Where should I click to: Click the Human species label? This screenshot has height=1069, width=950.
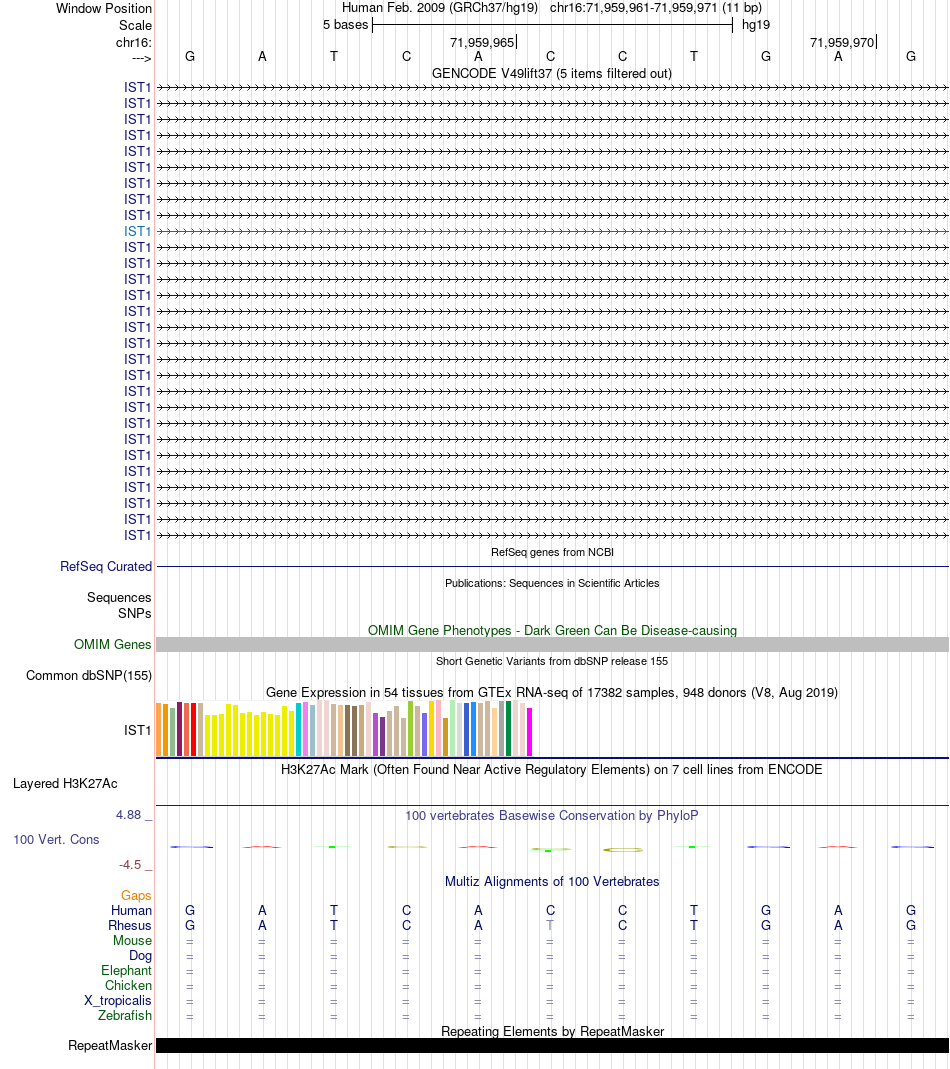point(131,910)
